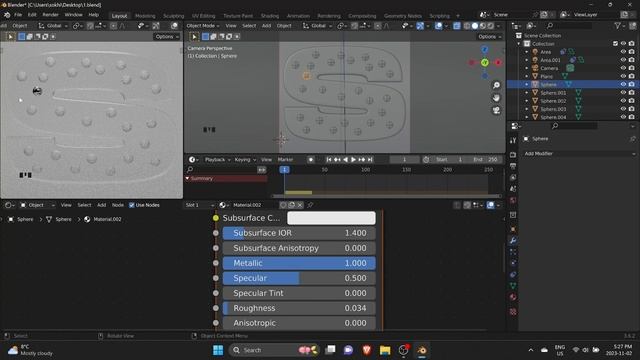
Task: Open the Texture properties tab
Action: 513,312
